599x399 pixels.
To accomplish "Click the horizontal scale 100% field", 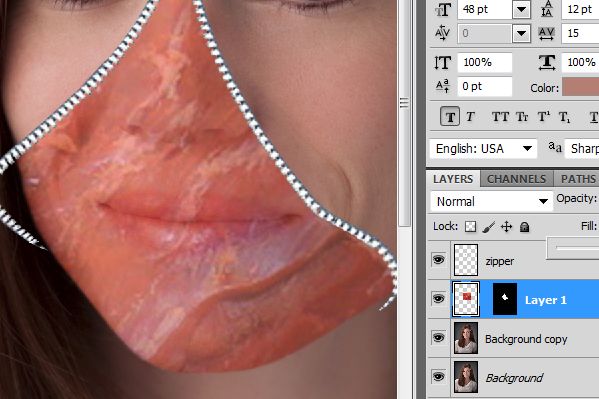I will [x=580, y=62].
